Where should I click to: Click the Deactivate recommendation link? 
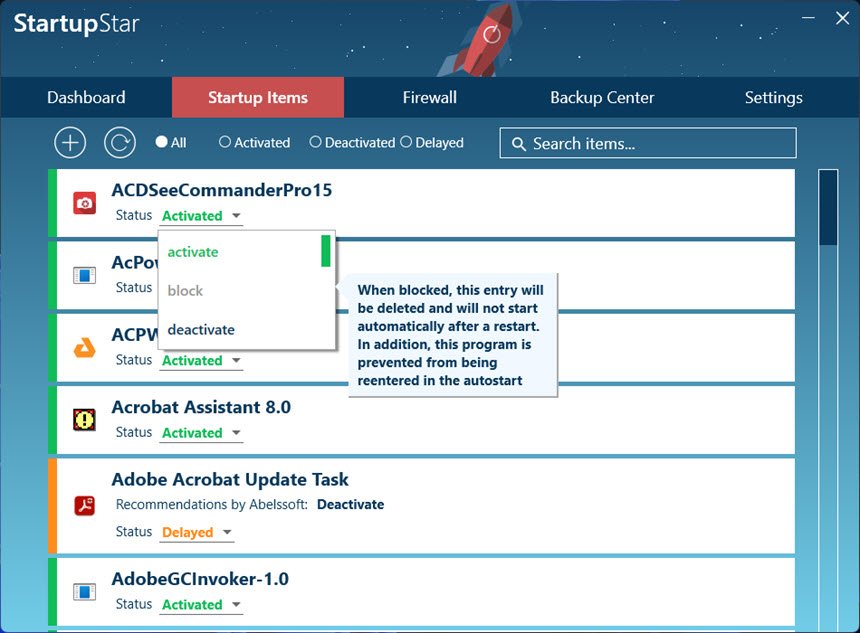click(x=350, y=504)
